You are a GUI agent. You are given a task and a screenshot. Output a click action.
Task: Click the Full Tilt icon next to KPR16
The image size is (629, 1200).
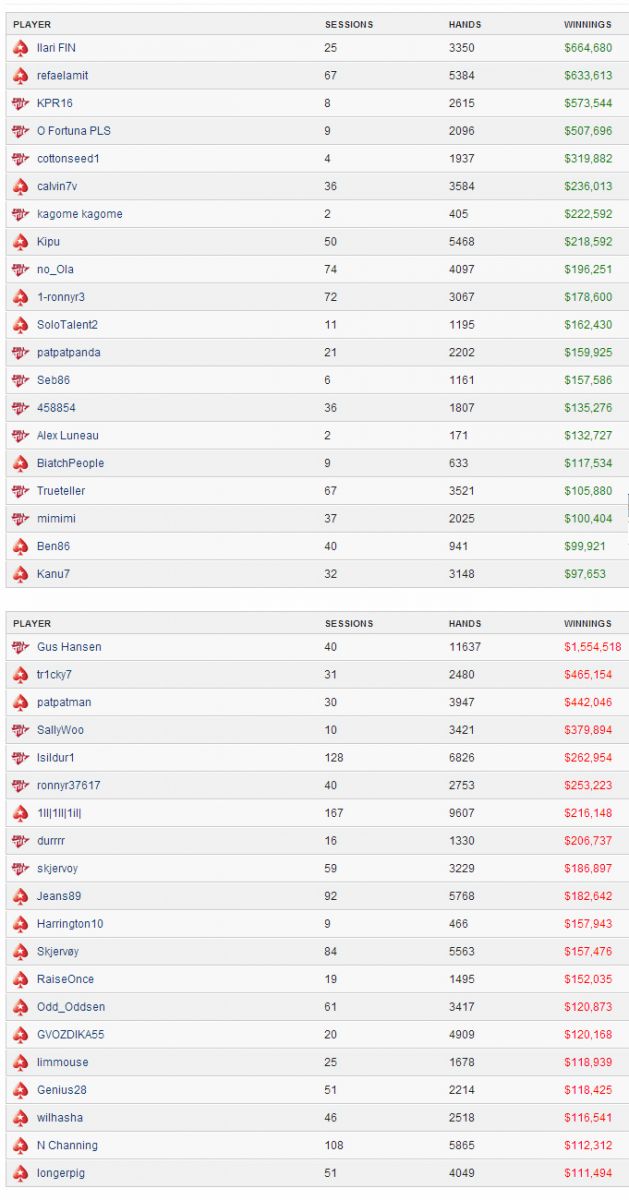pyautogui.click(x=20, y=103)
